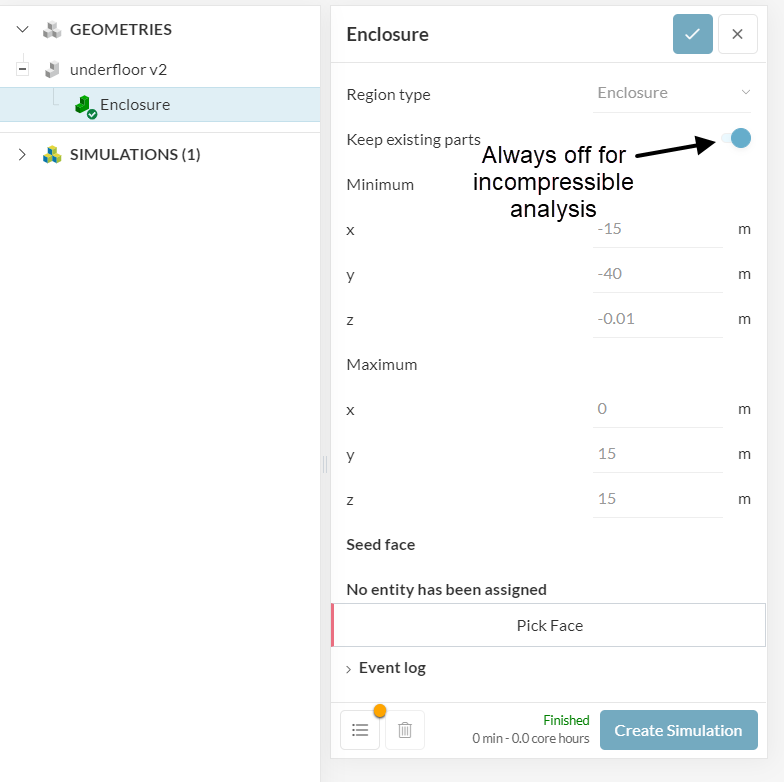Click the Maximum z input field

tap(658, 499)
